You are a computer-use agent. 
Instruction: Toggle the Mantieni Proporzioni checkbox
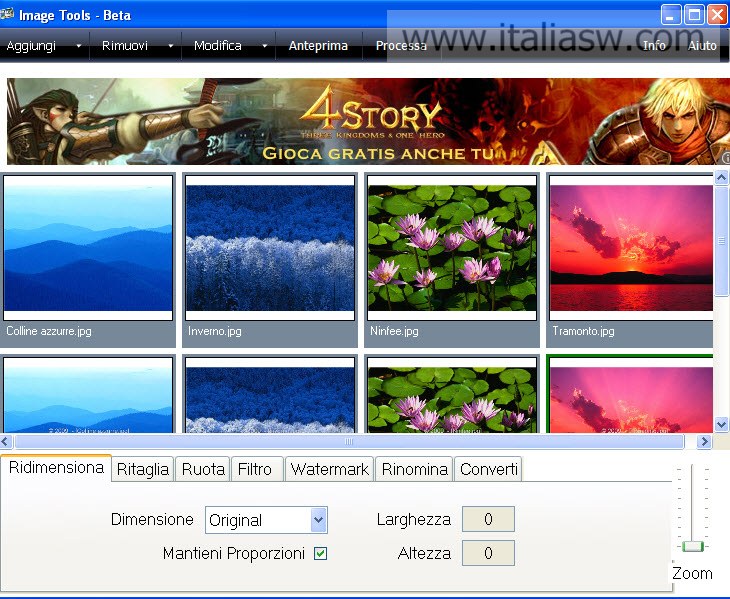coord(320,553)
